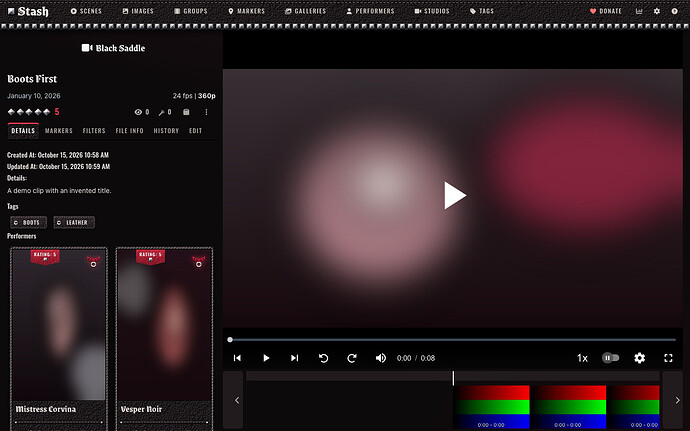Image resolution: width=690 pixels, height=431 pixels.
Task: Click the 360p resolution label
Action: click(207, 96)
